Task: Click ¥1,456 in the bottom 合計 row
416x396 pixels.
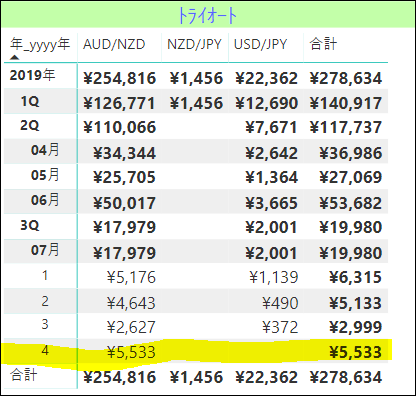Action: [x=196, y=377]
